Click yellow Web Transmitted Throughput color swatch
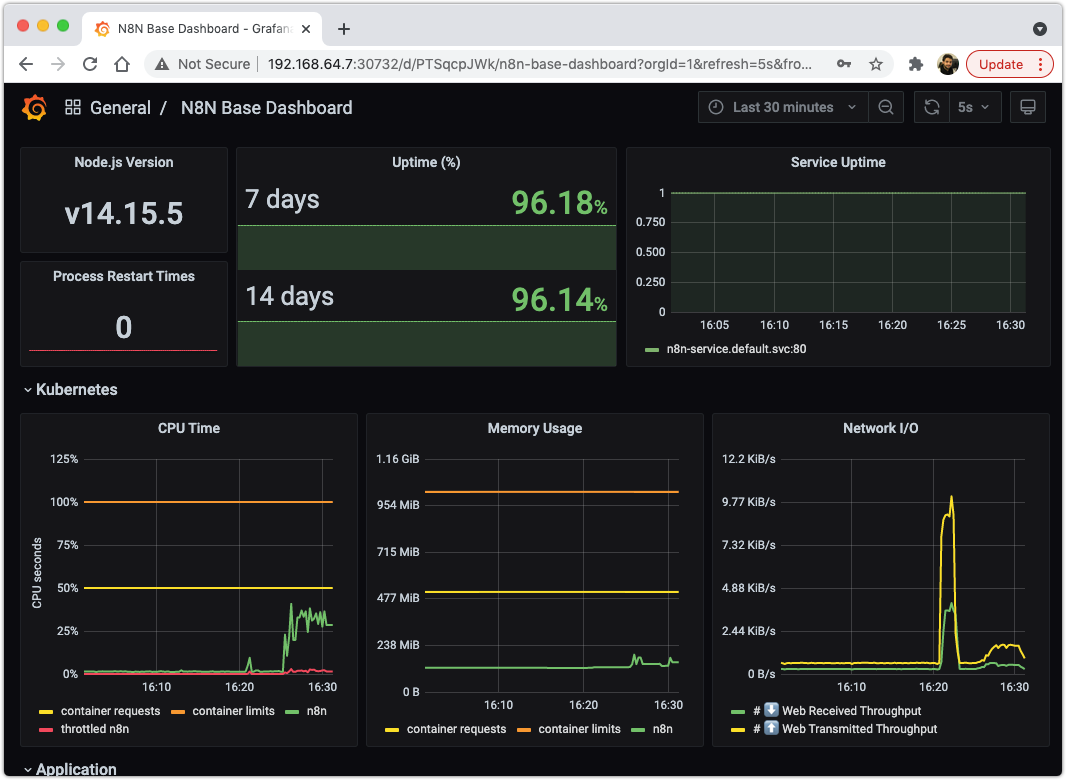This screenshot has height=780, width=1066. pyautogui.click(x=738, y=730)
